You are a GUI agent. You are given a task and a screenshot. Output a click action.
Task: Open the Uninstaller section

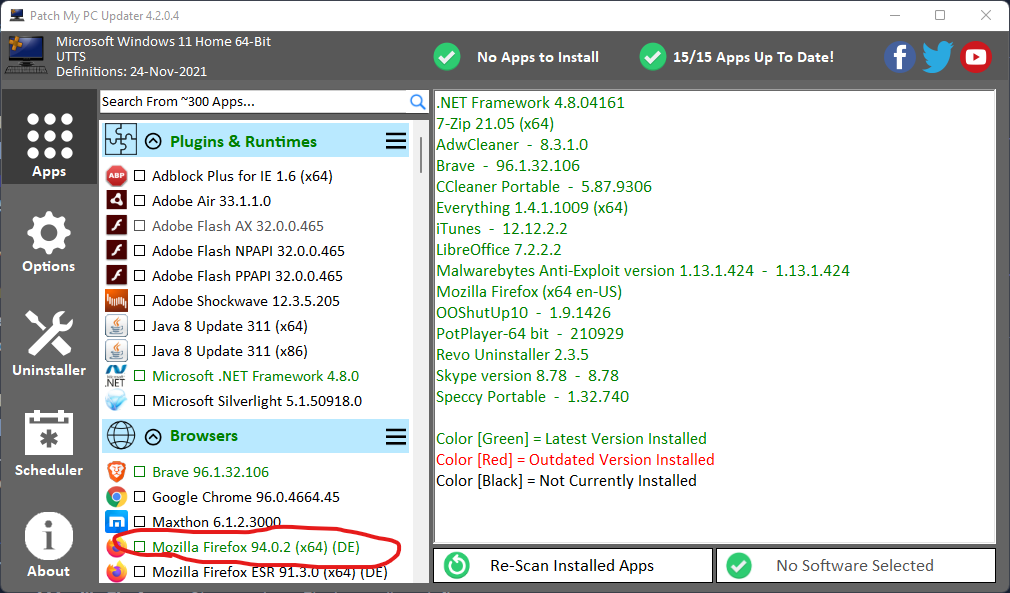(x=49, y=343)
